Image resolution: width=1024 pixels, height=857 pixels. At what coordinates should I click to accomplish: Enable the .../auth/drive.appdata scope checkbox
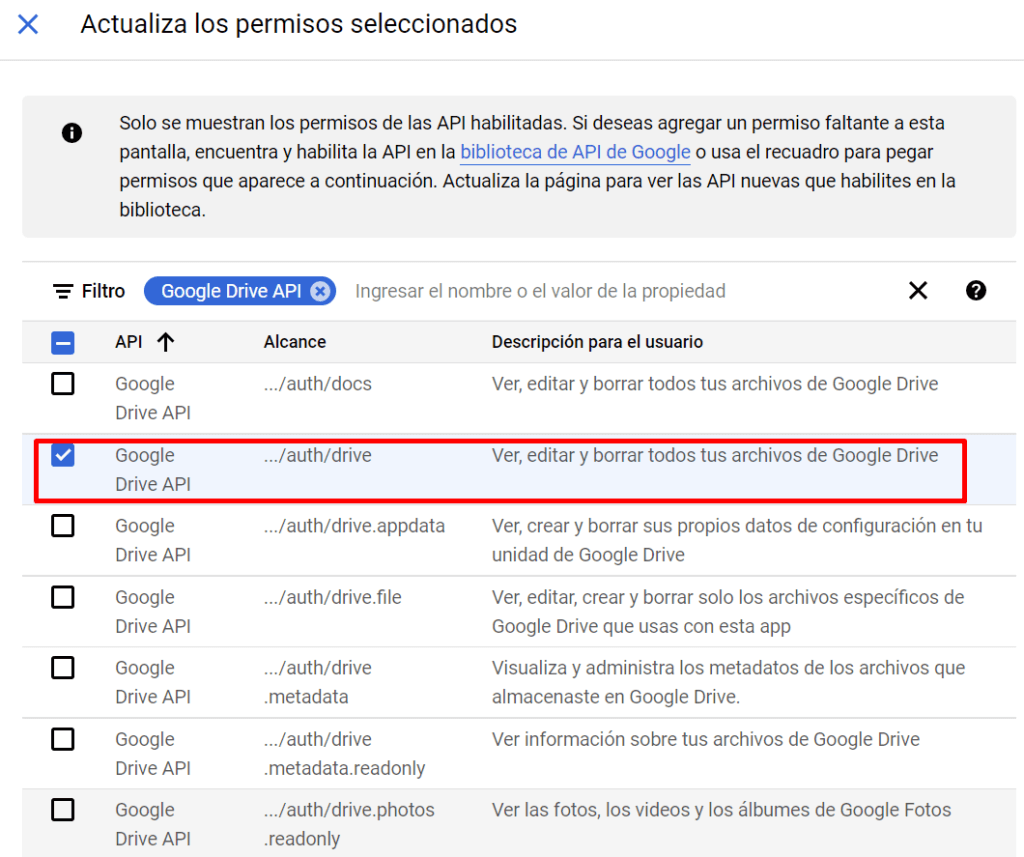click(63, 525)
